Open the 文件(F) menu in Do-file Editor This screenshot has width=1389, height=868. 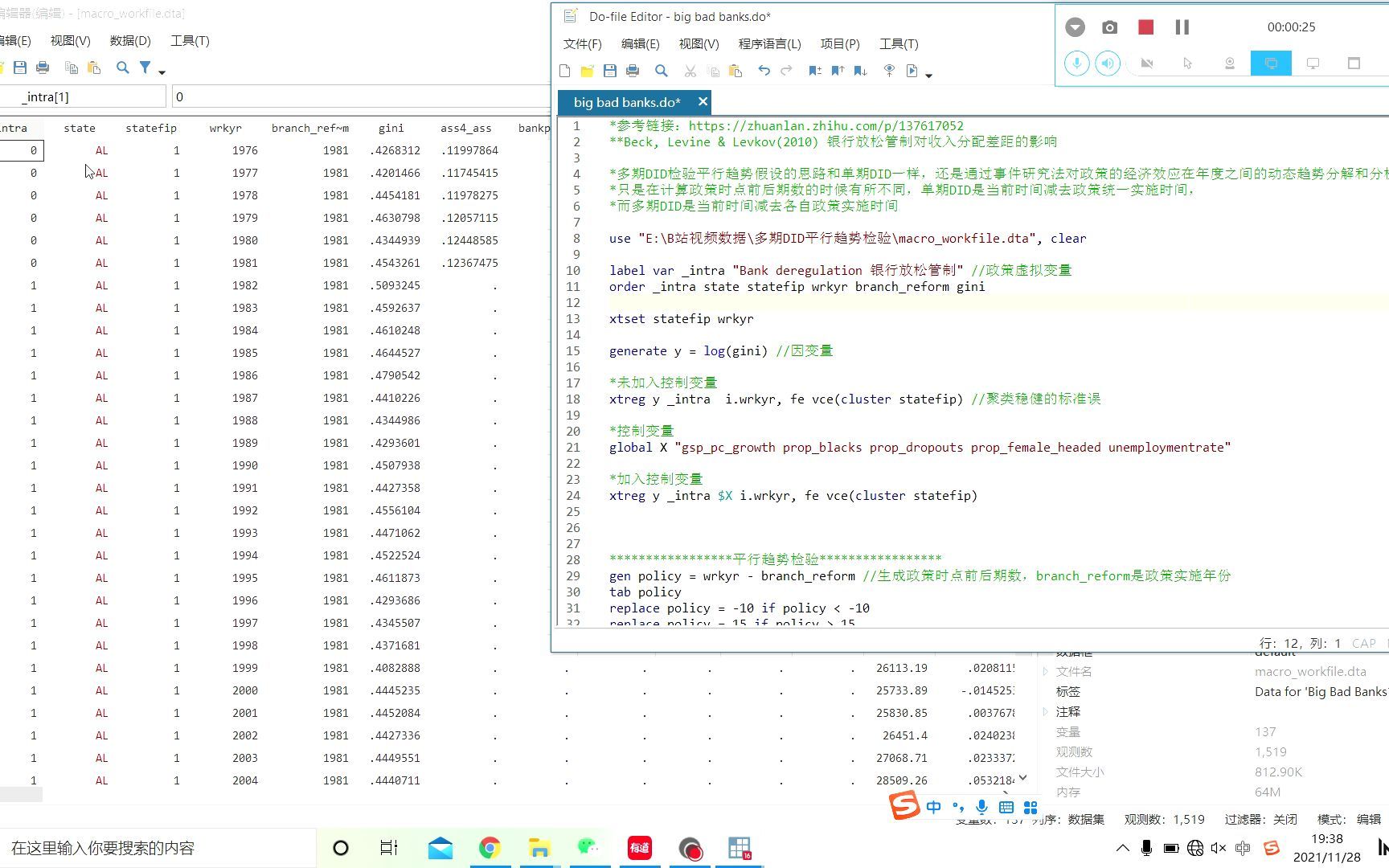pos(582,43)
